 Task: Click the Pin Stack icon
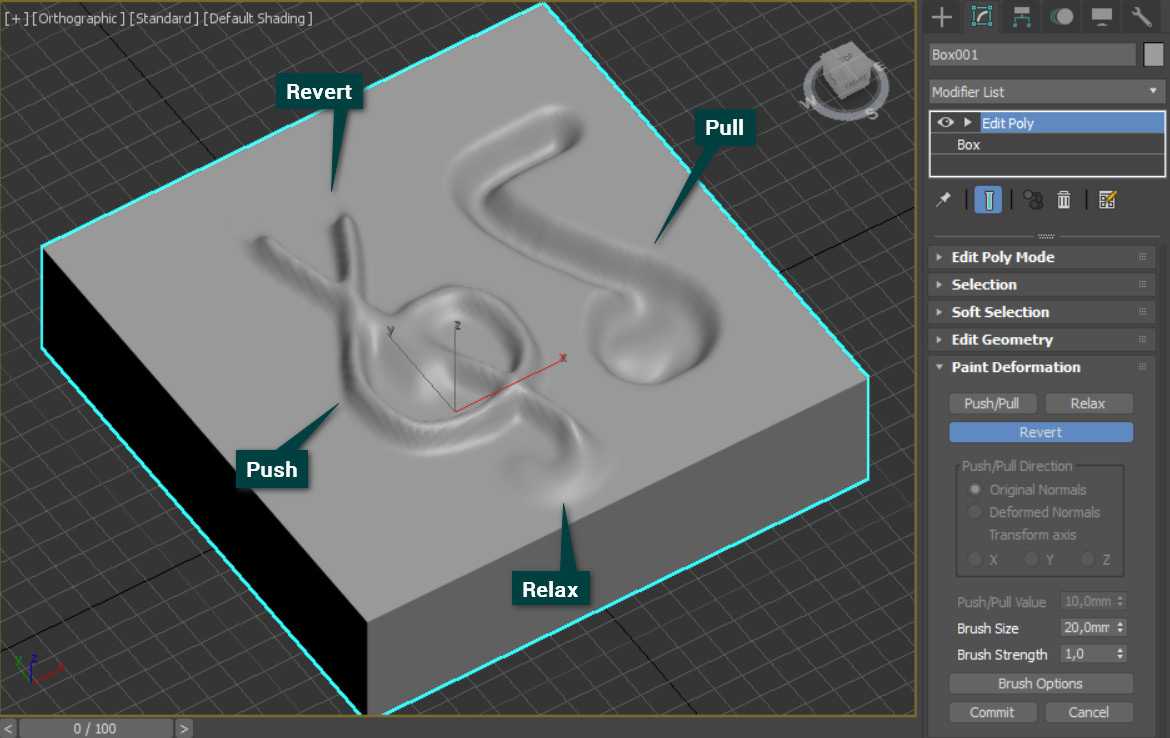(x=943, y=200)
